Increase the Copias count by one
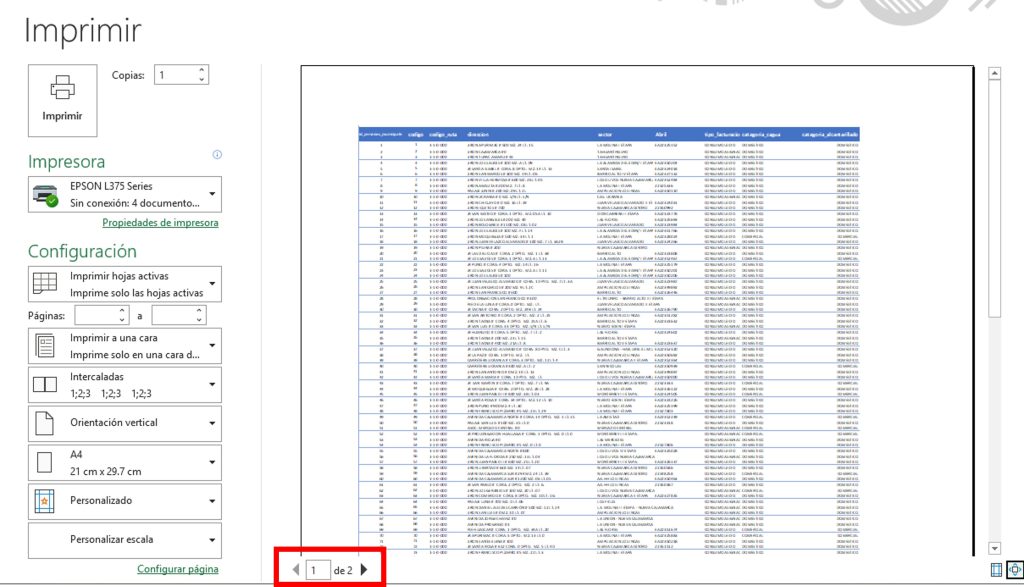Screen dimensions: 1024x587 point(203,70)
